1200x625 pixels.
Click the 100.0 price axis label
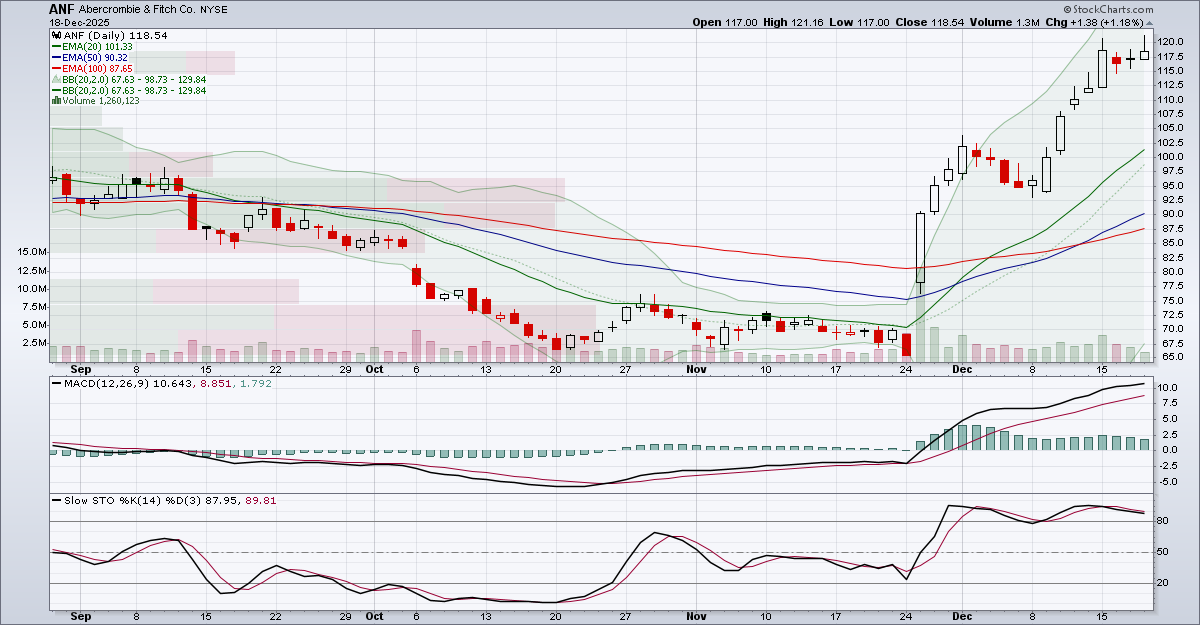tap(1171, 157)
